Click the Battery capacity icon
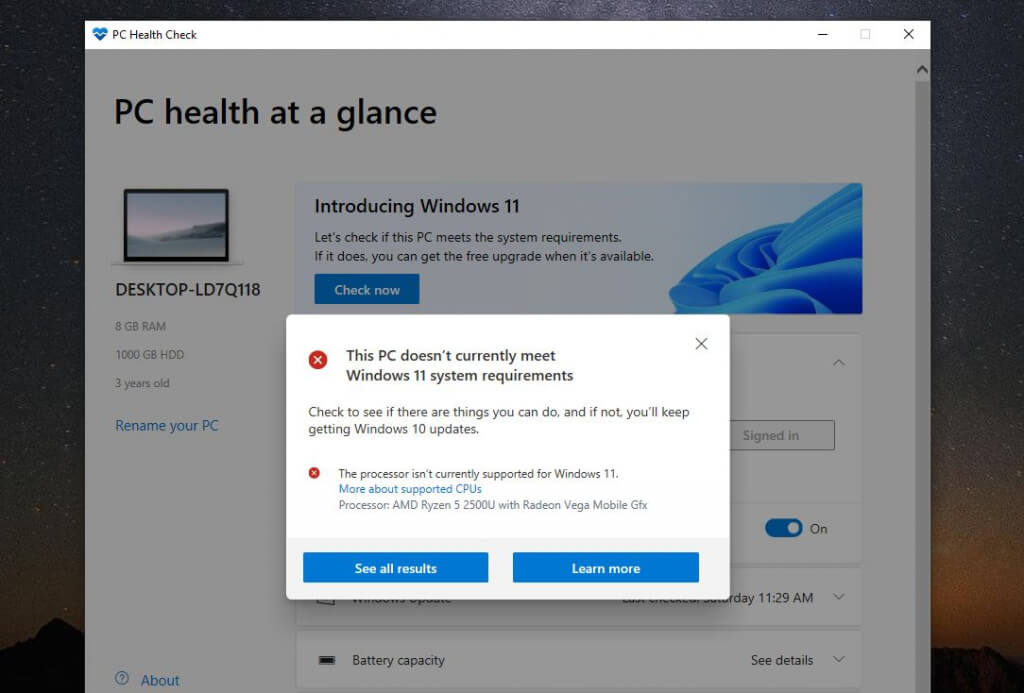 coord(327,660)
